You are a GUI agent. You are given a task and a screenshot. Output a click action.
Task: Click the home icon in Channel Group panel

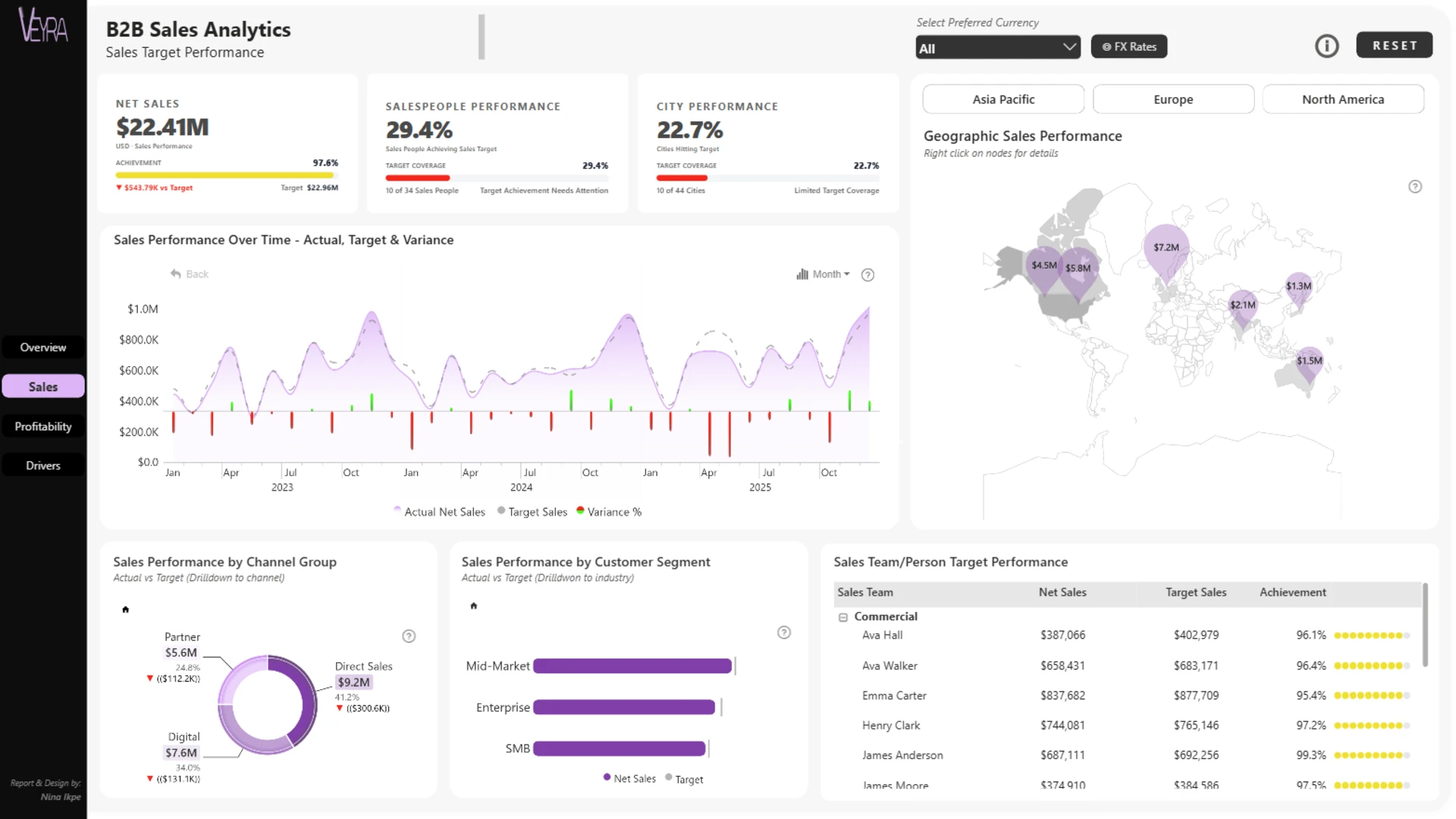pos(126,609)
